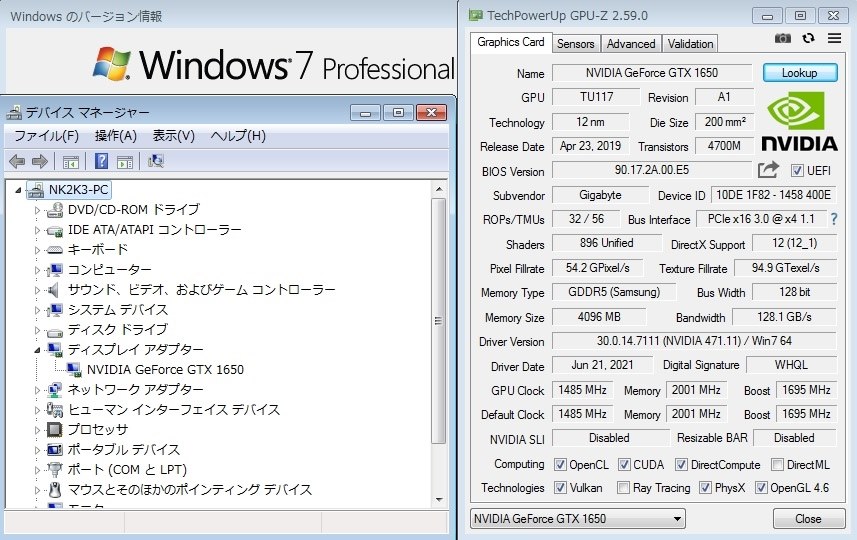Image resolution: width=857 pixels, height=540 pixels.
Task: Select the ネットワーク アダプター category
Action: 135,390
